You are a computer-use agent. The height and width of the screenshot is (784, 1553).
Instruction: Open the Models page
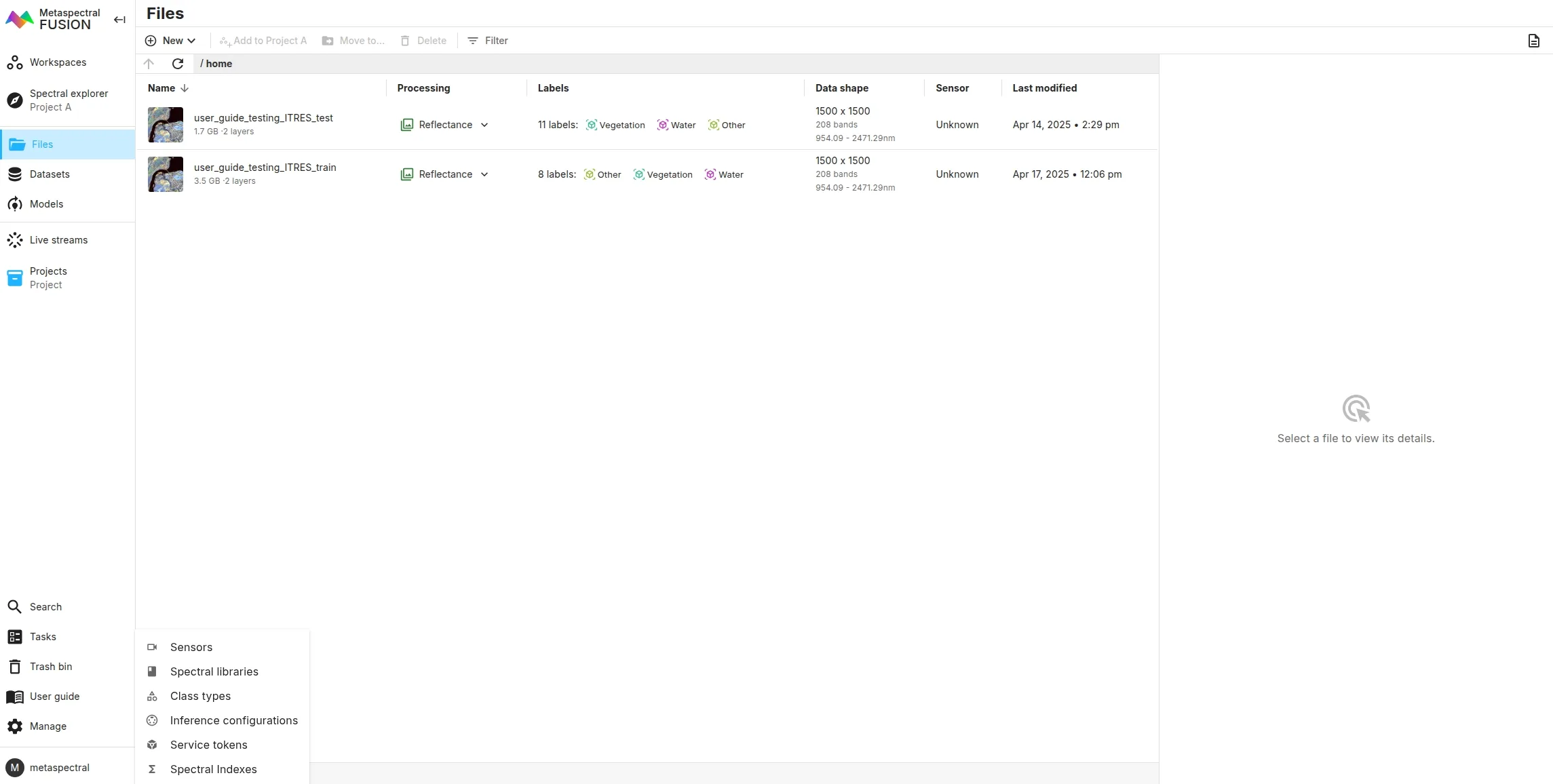click(x=46, y=204)
